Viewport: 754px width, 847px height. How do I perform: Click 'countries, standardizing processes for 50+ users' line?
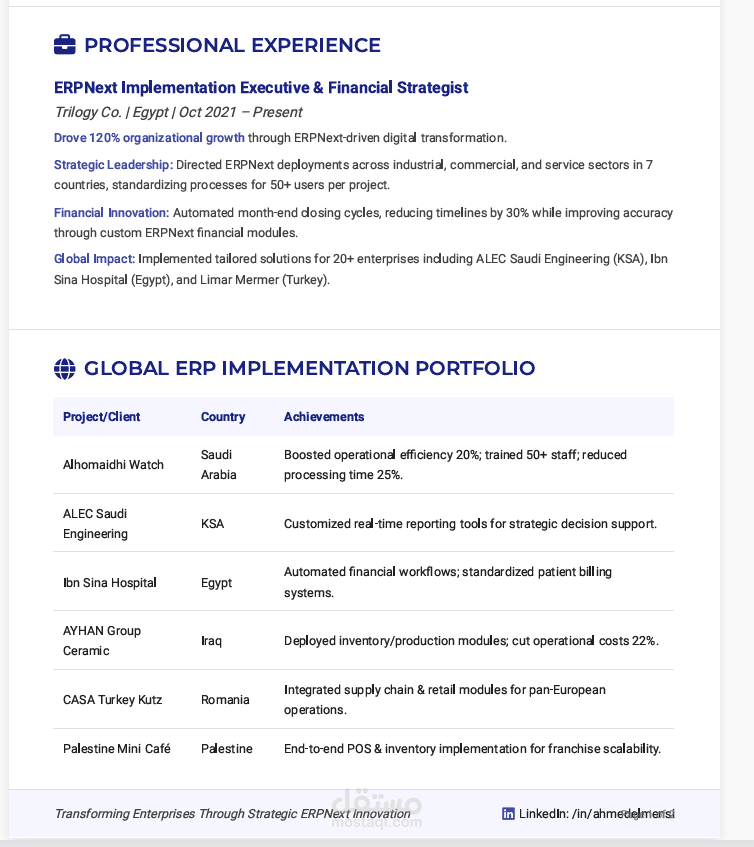[222, 185]
